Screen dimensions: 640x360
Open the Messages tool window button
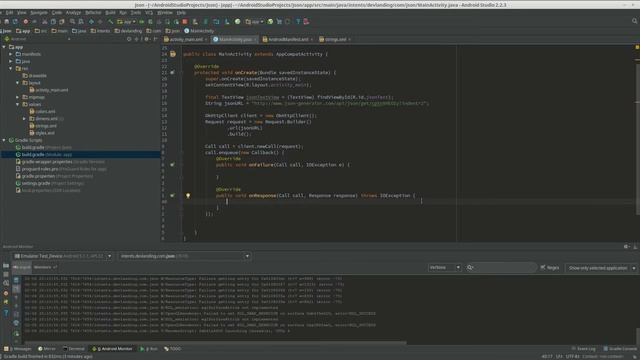click(x=18, y=349)
